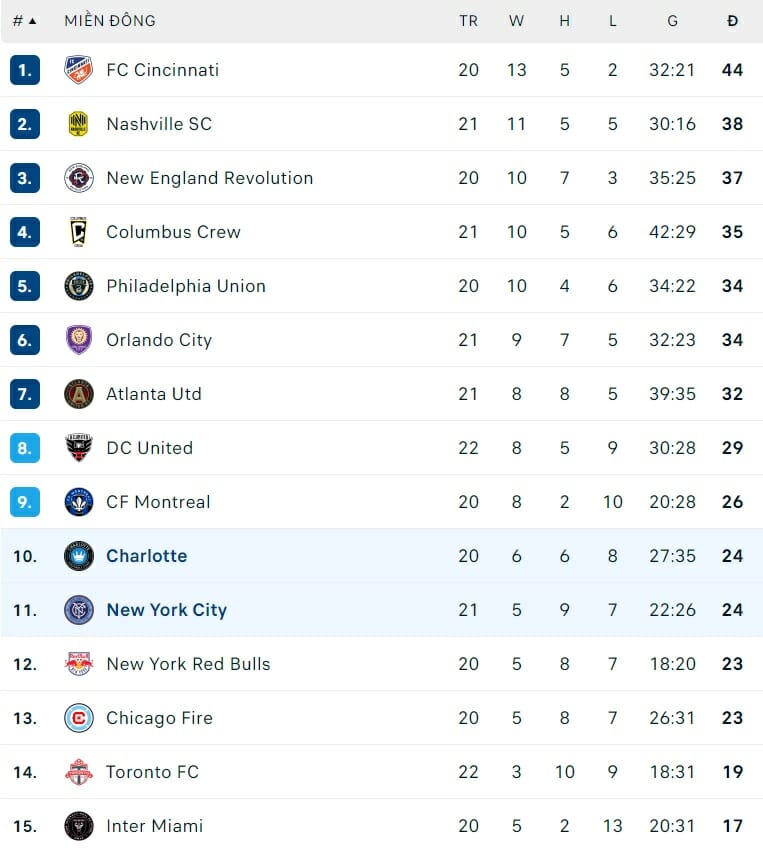The image size is (763, 852).
Task: Click the FC Cincinnati club crest
Action: (x=79, y=70)
